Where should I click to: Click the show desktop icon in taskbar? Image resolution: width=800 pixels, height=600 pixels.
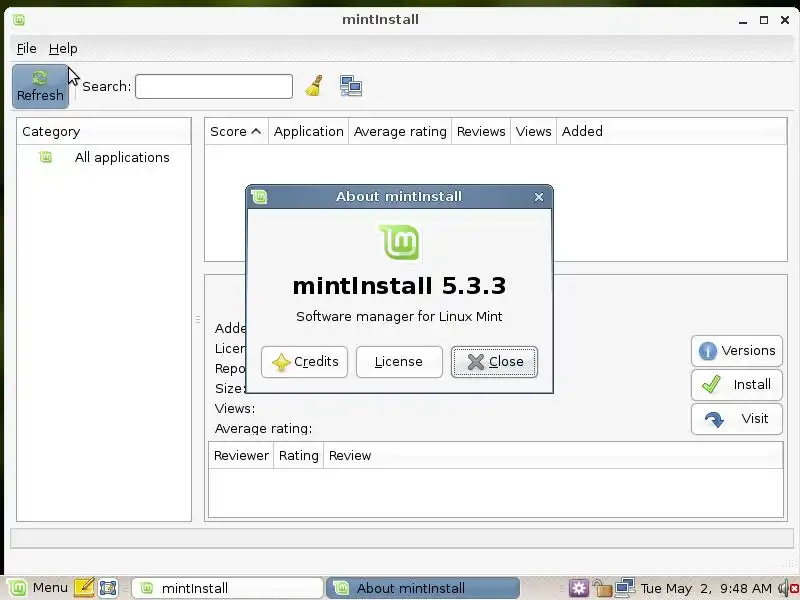pyautogui.click(x=108, y=588)
